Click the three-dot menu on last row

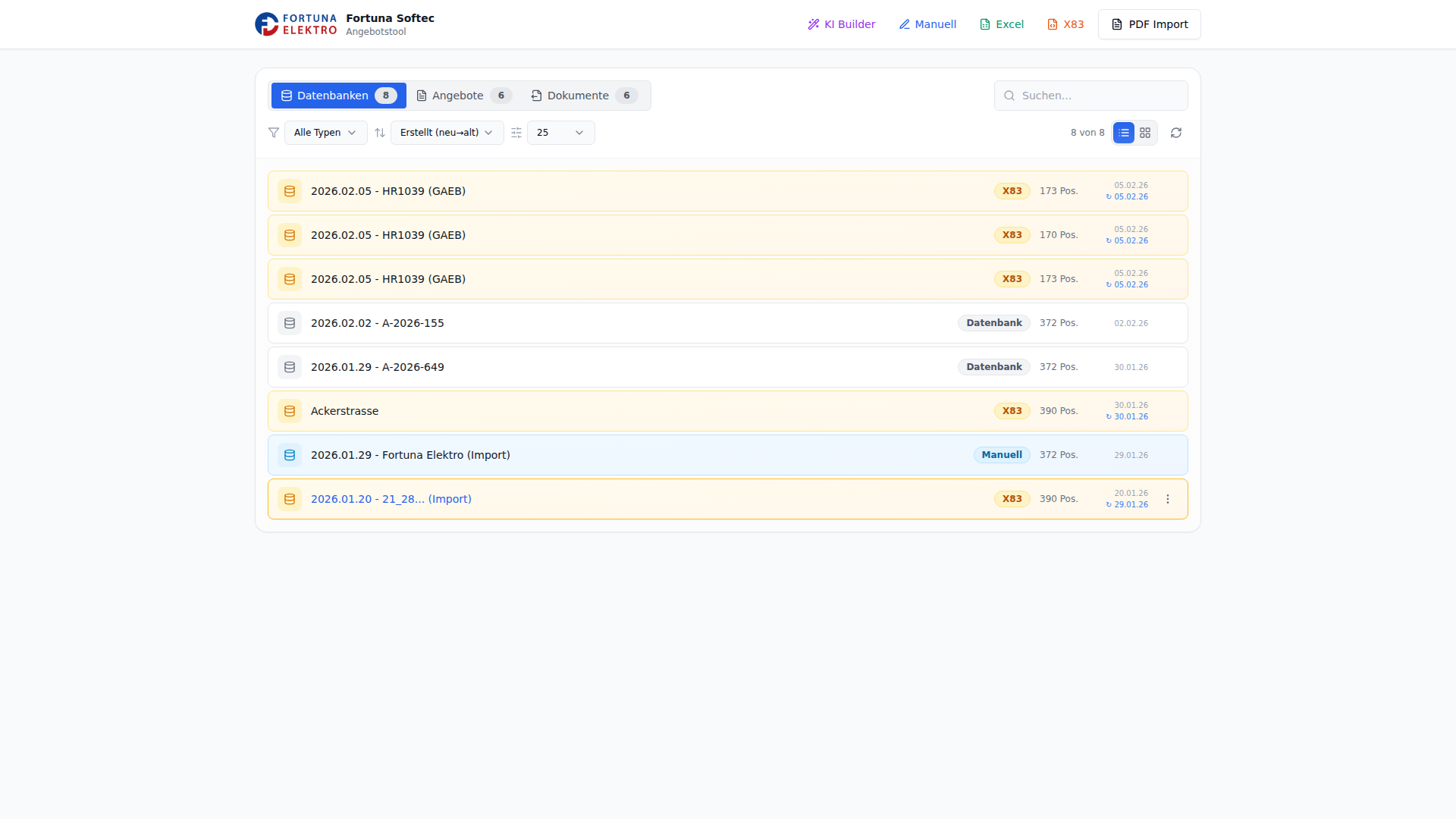point(1168,499)
